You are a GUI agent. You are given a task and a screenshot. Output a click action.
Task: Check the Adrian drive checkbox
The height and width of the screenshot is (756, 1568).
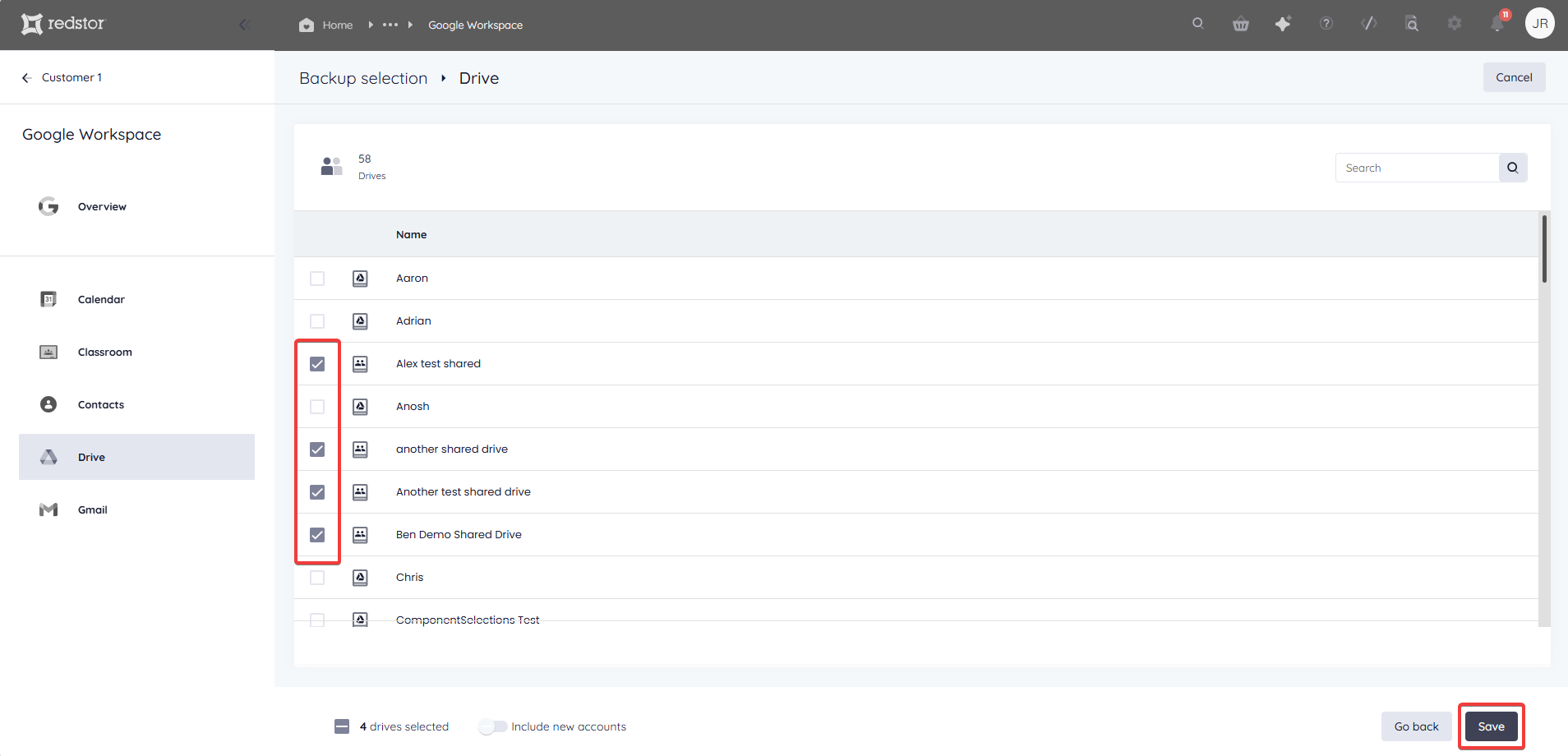click(317, 321)
